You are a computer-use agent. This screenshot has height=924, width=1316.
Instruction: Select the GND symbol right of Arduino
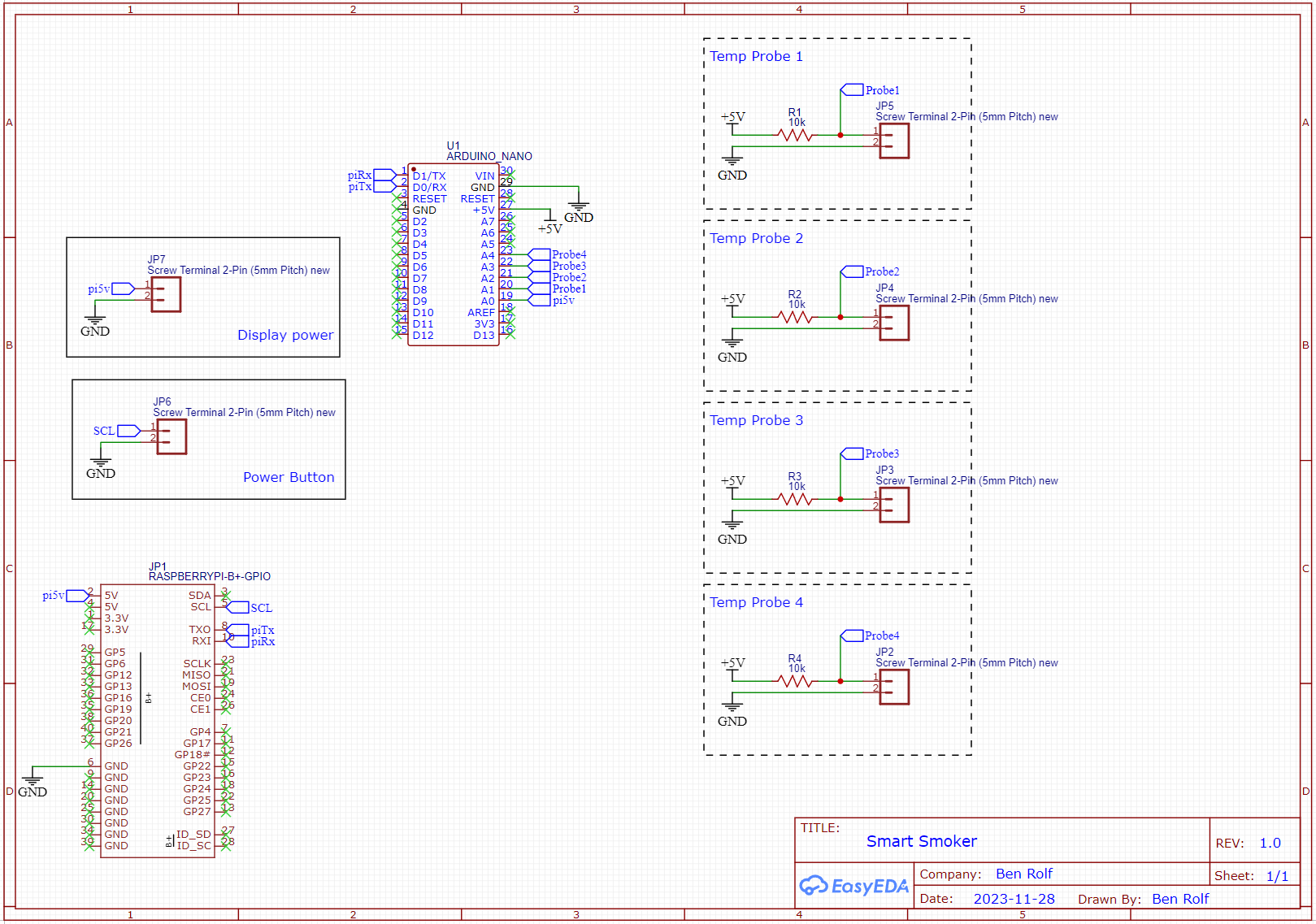579,209
